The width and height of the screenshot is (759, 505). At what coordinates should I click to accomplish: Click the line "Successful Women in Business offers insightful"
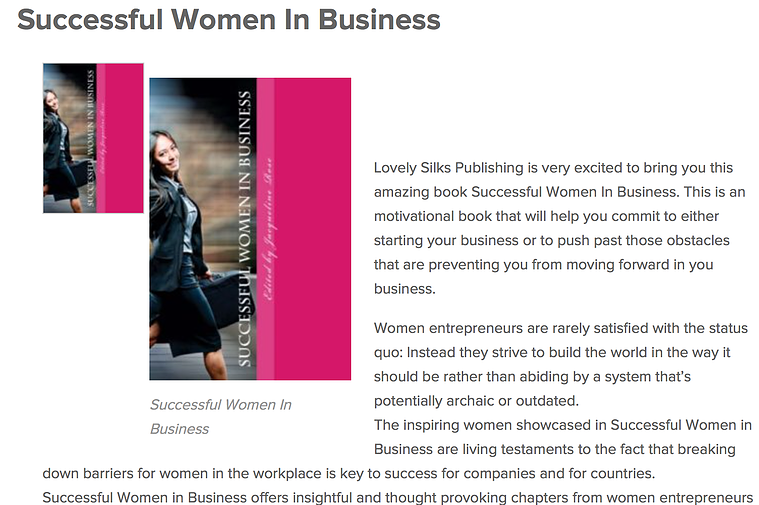397,497
